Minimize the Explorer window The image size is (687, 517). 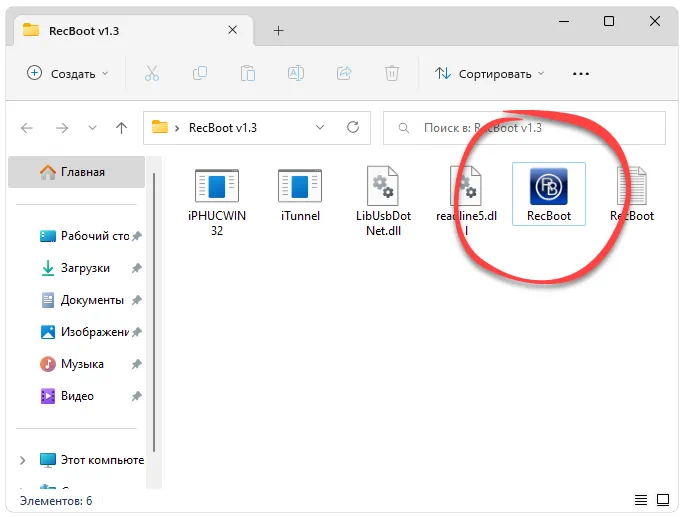564,21
